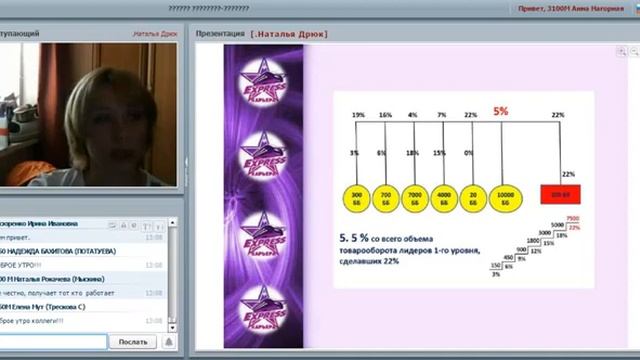
Task: Click the yellow 10000 ББ circle
Action: [505, 199]
